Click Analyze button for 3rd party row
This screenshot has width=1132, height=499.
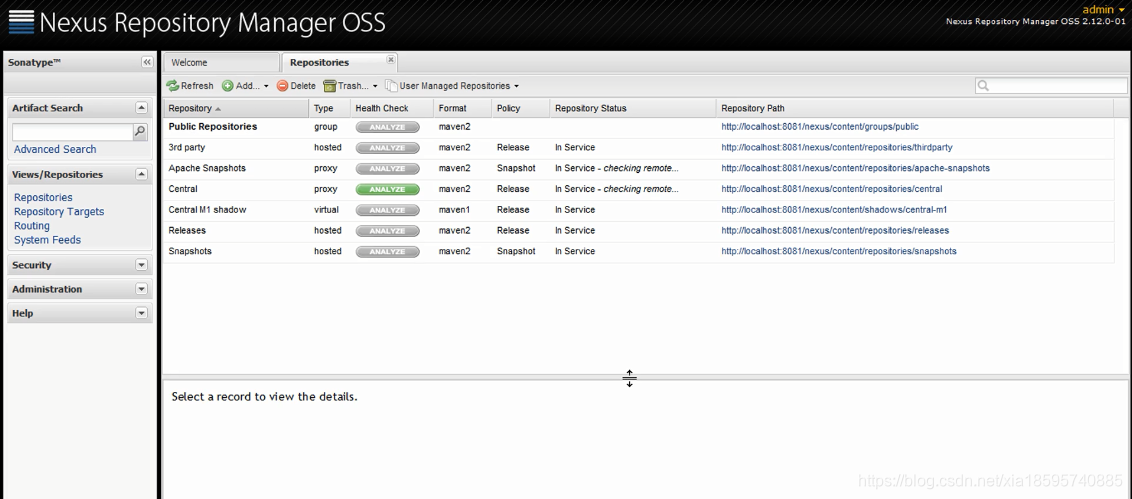(388, 148)
